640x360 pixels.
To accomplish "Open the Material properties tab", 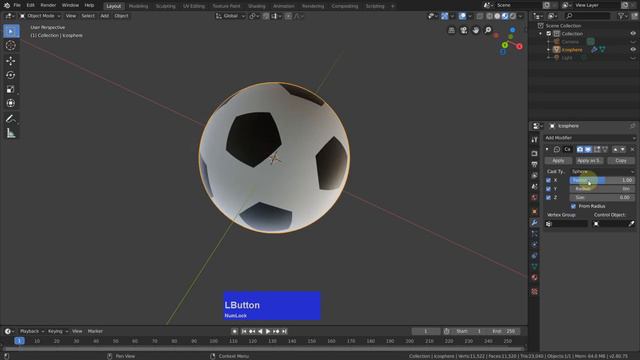I will coord(534,278).
